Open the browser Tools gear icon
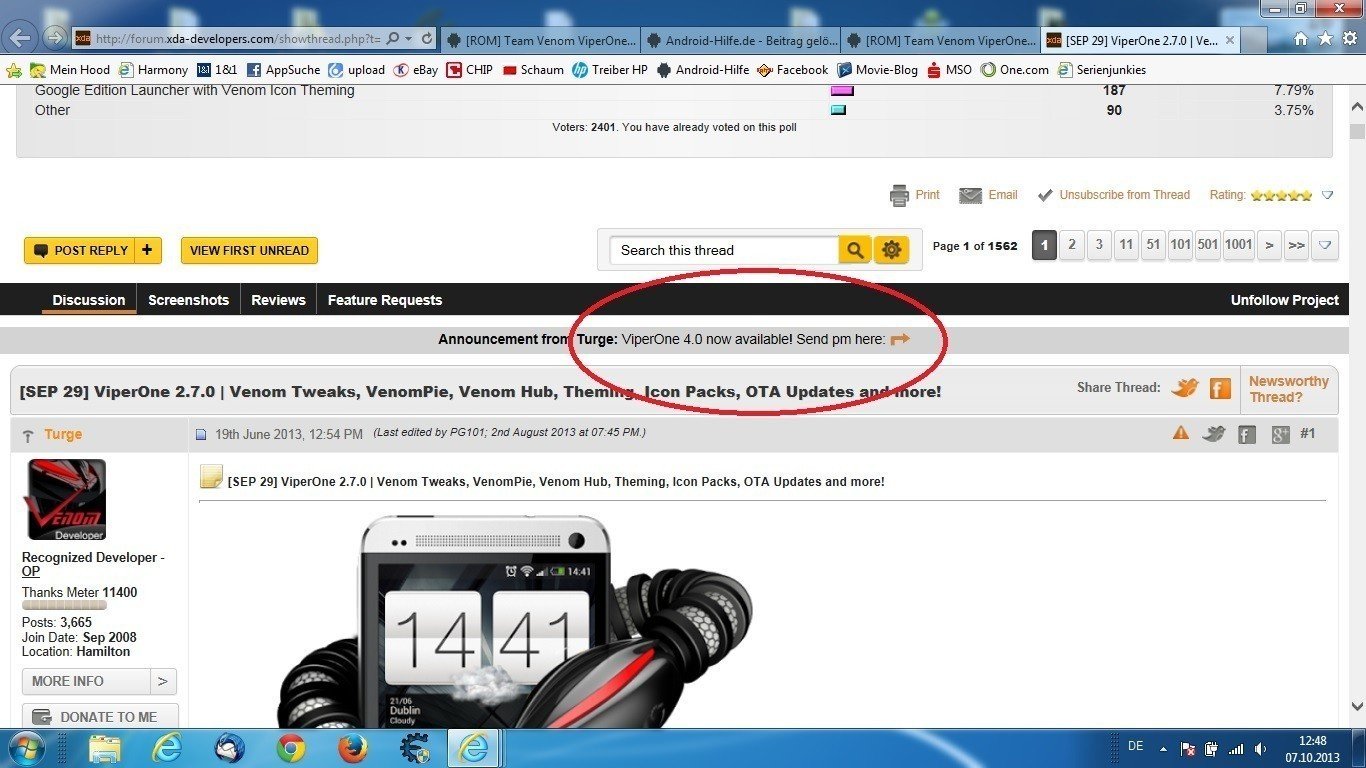Viewport: 1366px width, 768px height. click(1349, 39)
